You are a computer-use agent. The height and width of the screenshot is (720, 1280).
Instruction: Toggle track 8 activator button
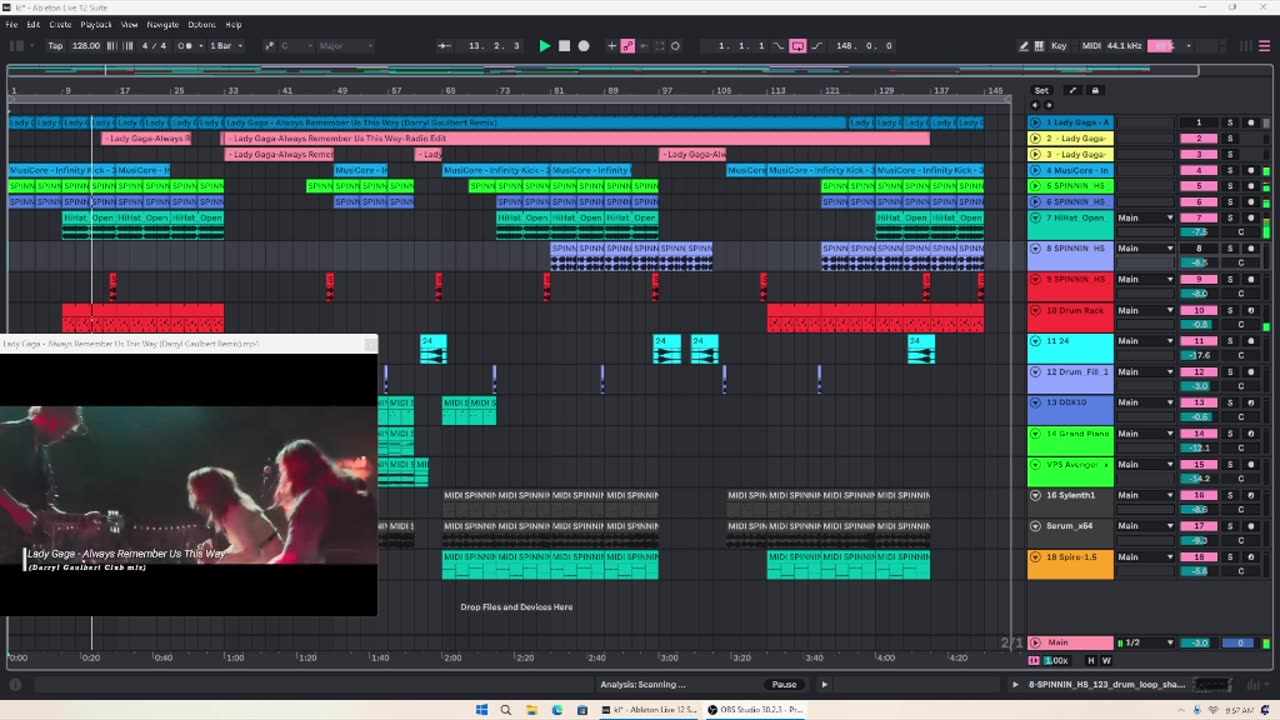tap(1199, 249)
